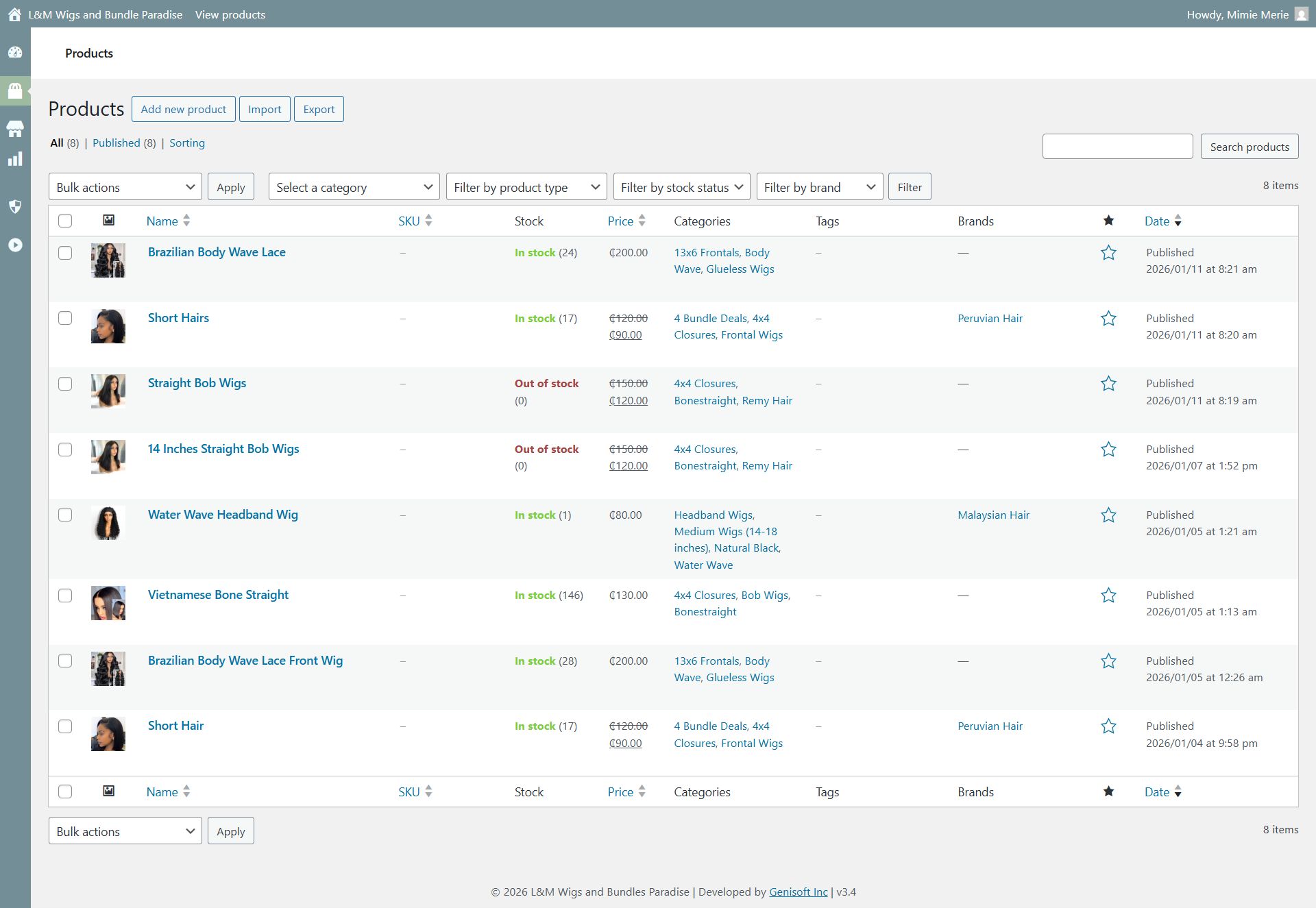
Task: Expand the Select a category dropdown
Action: pos(354,187)
